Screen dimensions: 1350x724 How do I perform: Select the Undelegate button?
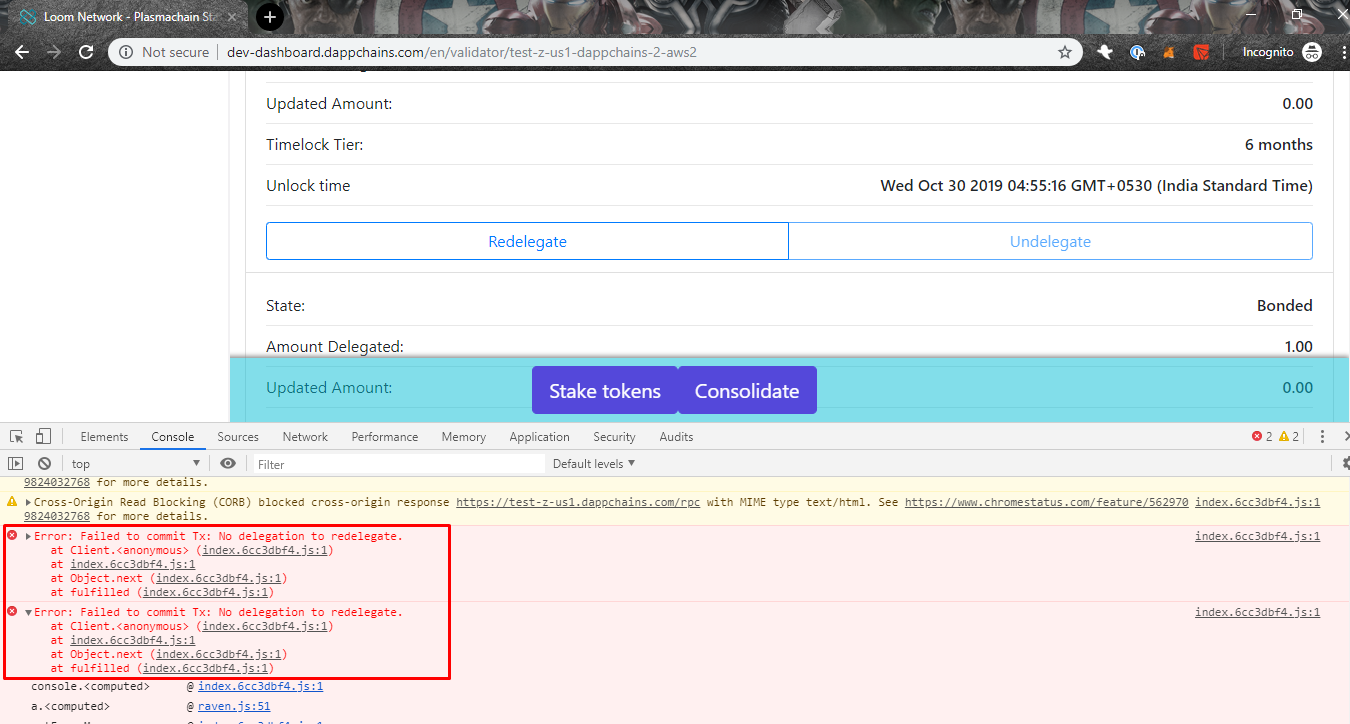click(1050, 241)
